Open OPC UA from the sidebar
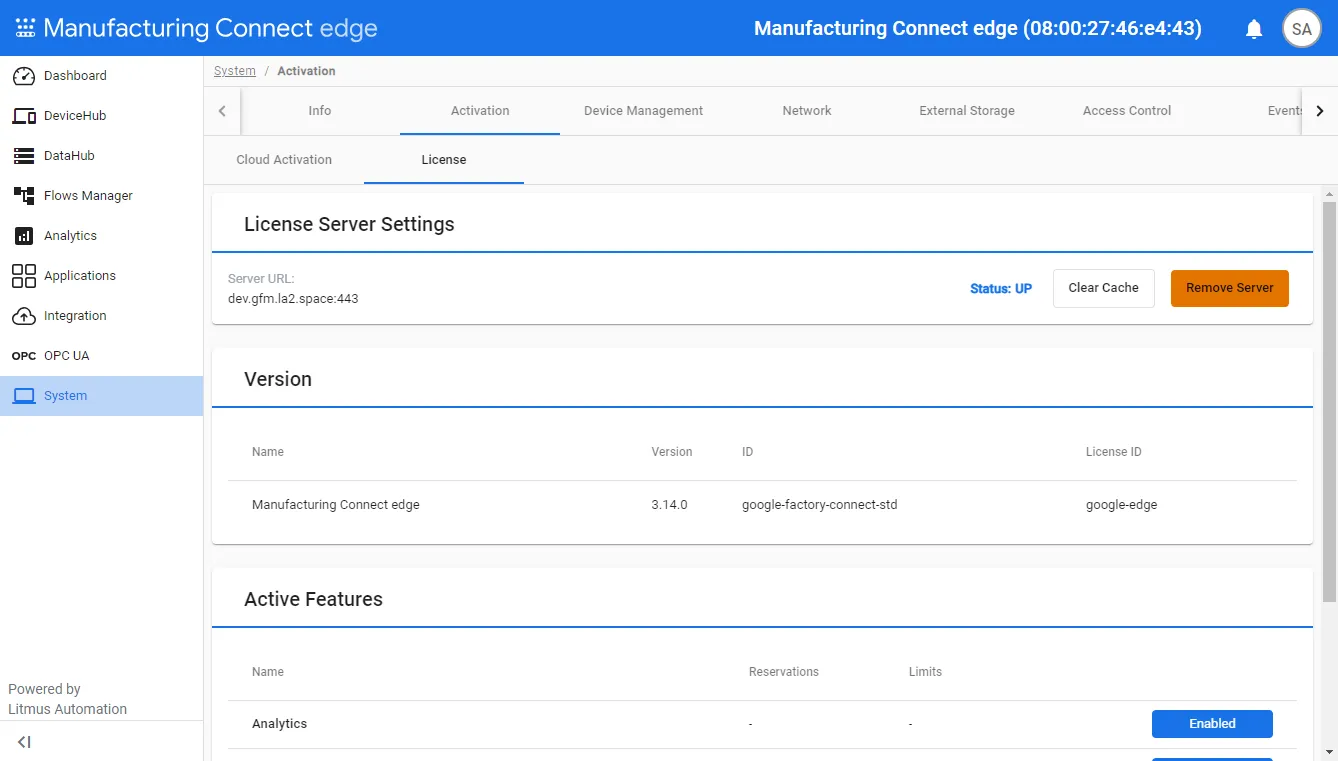This screenshot has height=761, width=1338. (102, 356)
